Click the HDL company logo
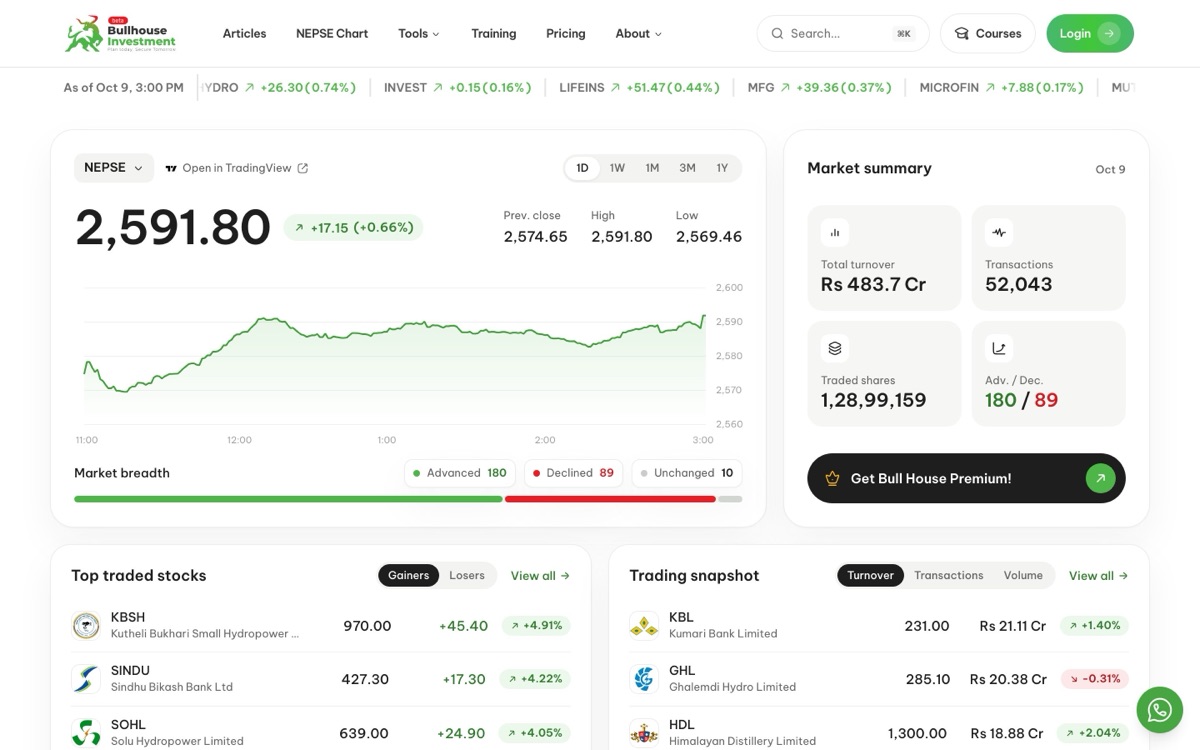Screen dimensions: 1200x750 click(644, 733)
